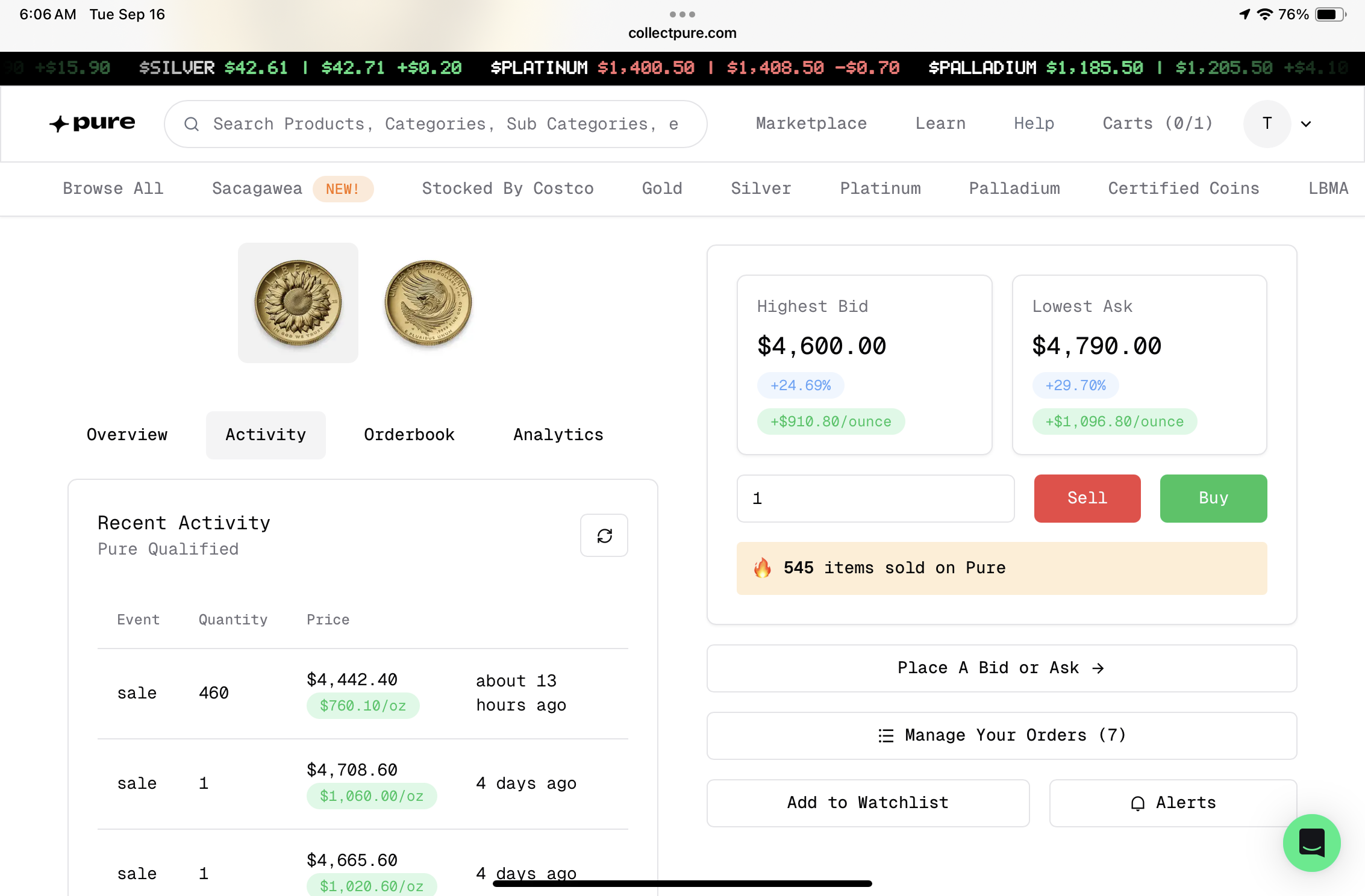Tap the browser three-dots menu at top
This screenshot has height=896, width=1365.
[x=682, y=14]
